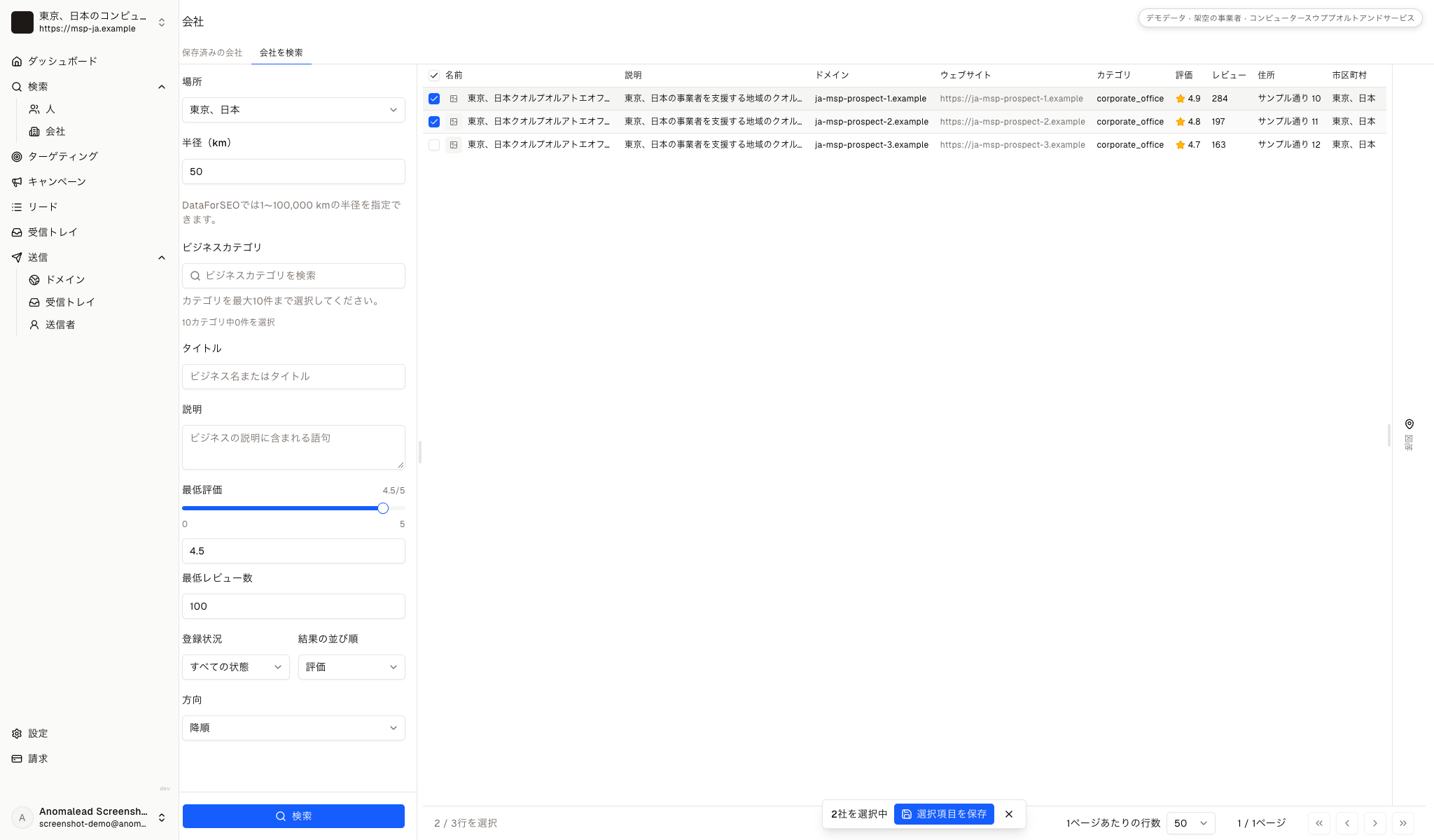The width and height of the screenshot is (1434, 840).
Task: Open the 方向 降順 dropdown
Action: [293, 728]
